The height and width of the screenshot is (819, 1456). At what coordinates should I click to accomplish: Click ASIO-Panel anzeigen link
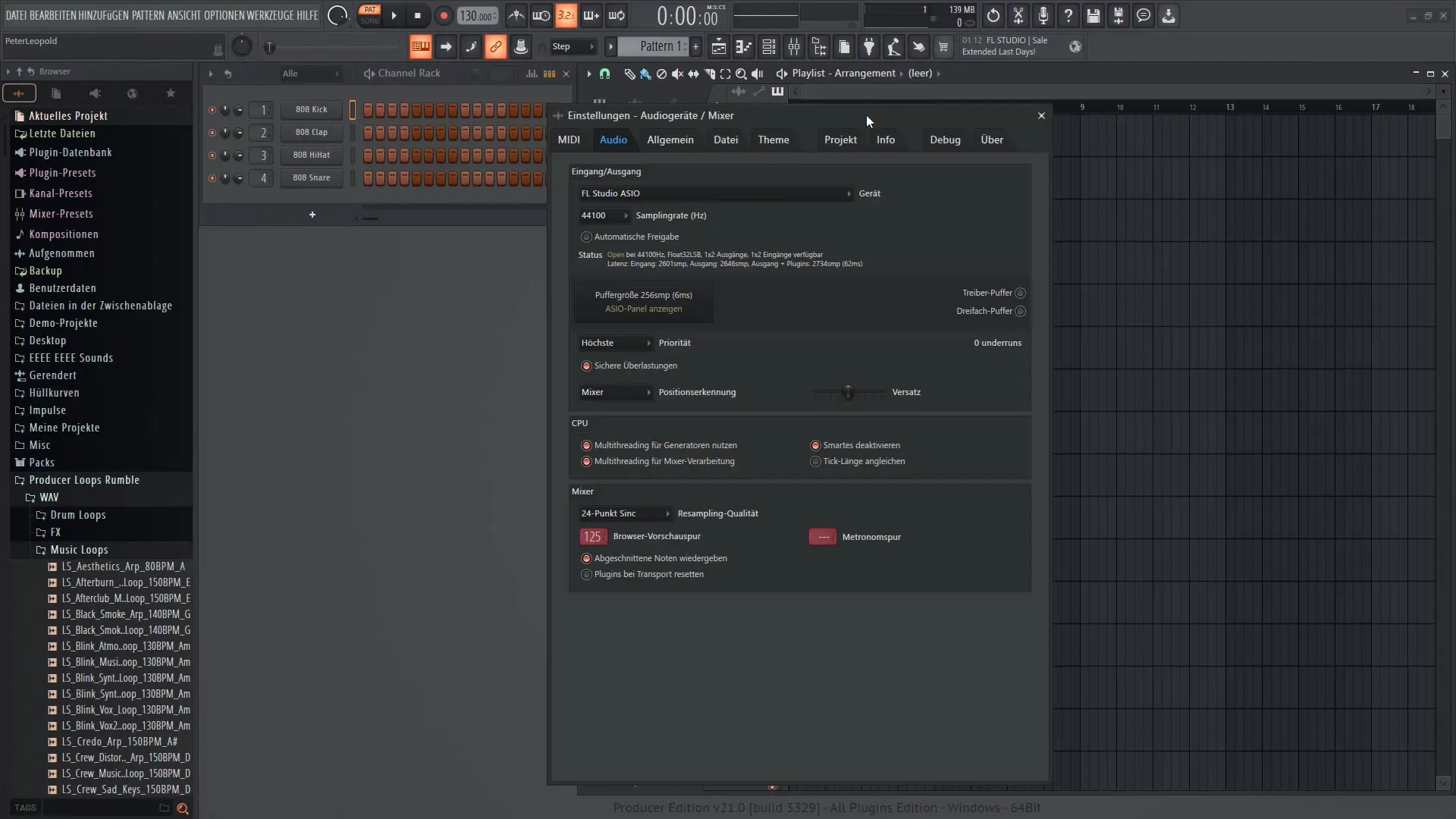coord(643,309)
